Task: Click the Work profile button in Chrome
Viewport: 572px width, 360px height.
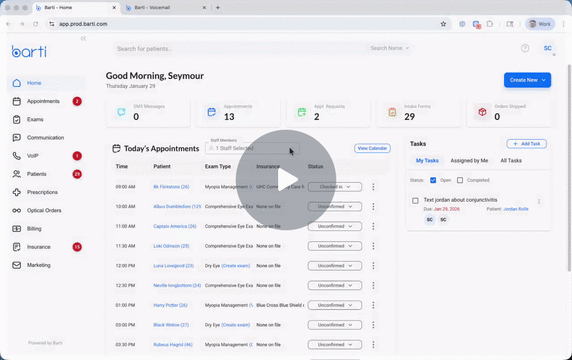Action: click(x=540, y=24)
